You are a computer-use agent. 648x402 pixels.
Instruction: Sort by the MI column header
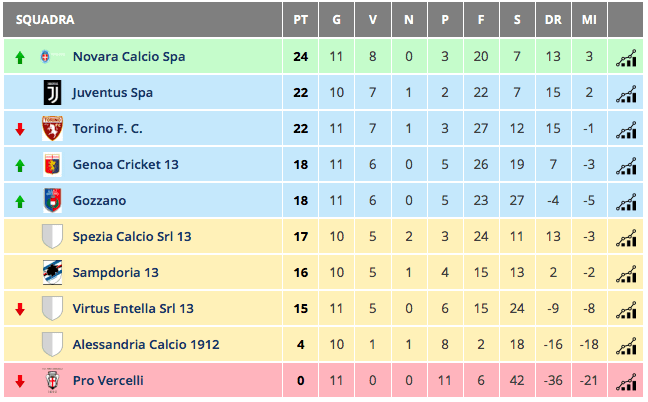(589, 20)
